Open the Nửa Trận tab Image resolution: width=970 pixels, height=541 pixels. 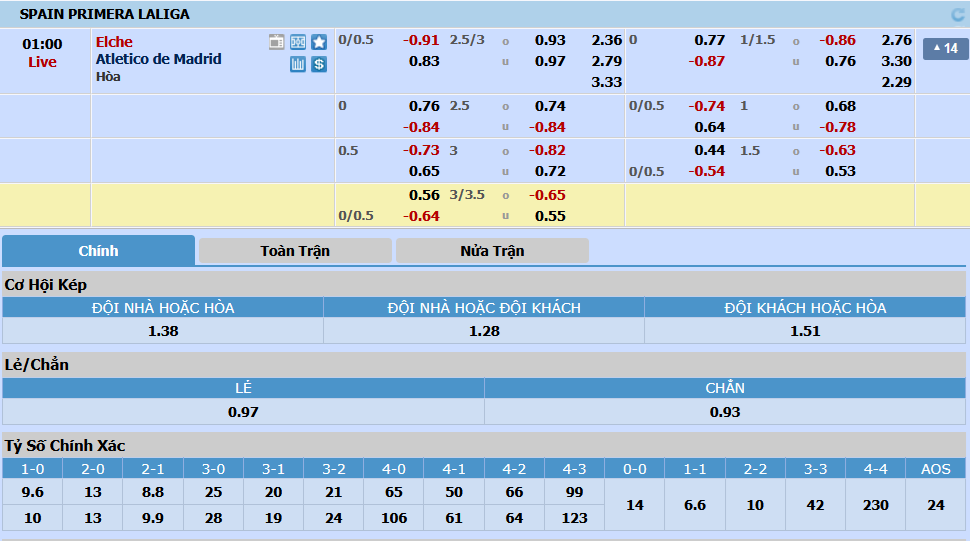tap(492, 251)
